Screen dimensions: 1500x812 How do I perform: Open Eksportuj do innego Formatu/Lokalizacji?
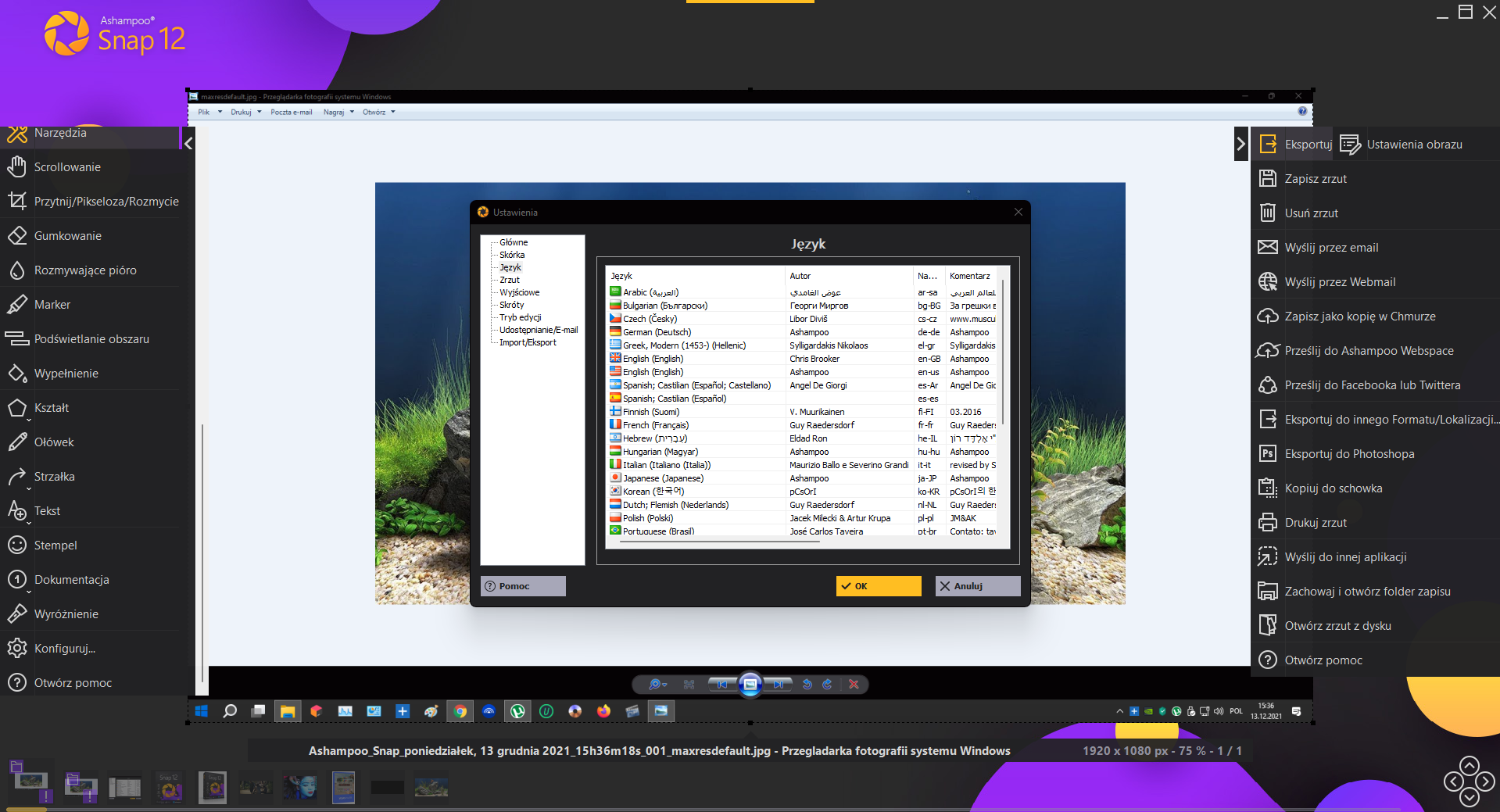pyautogui.click(x=1376, y=420)
